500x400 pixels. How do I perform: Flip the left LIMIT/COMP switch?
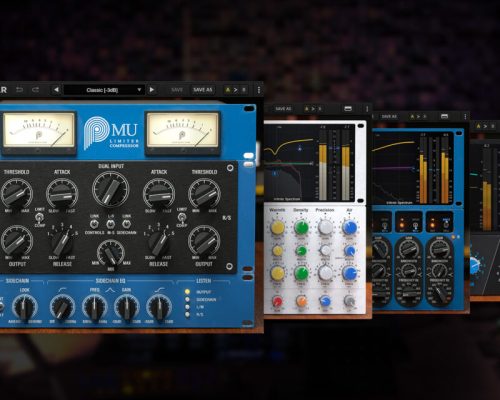(x=40, y=218)
